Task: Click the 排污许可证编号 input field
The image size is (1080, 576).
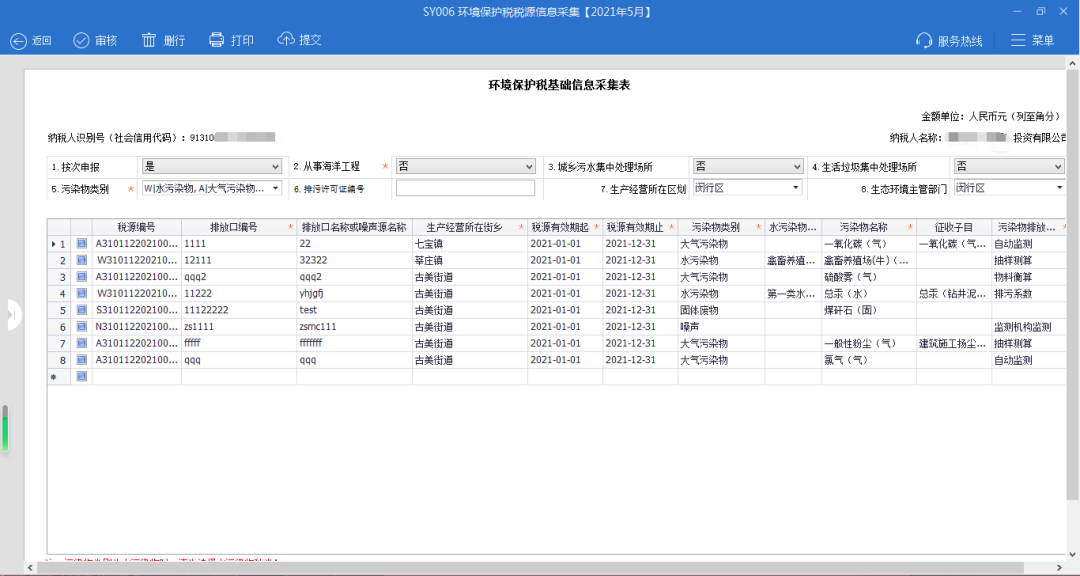Action: 465,188
